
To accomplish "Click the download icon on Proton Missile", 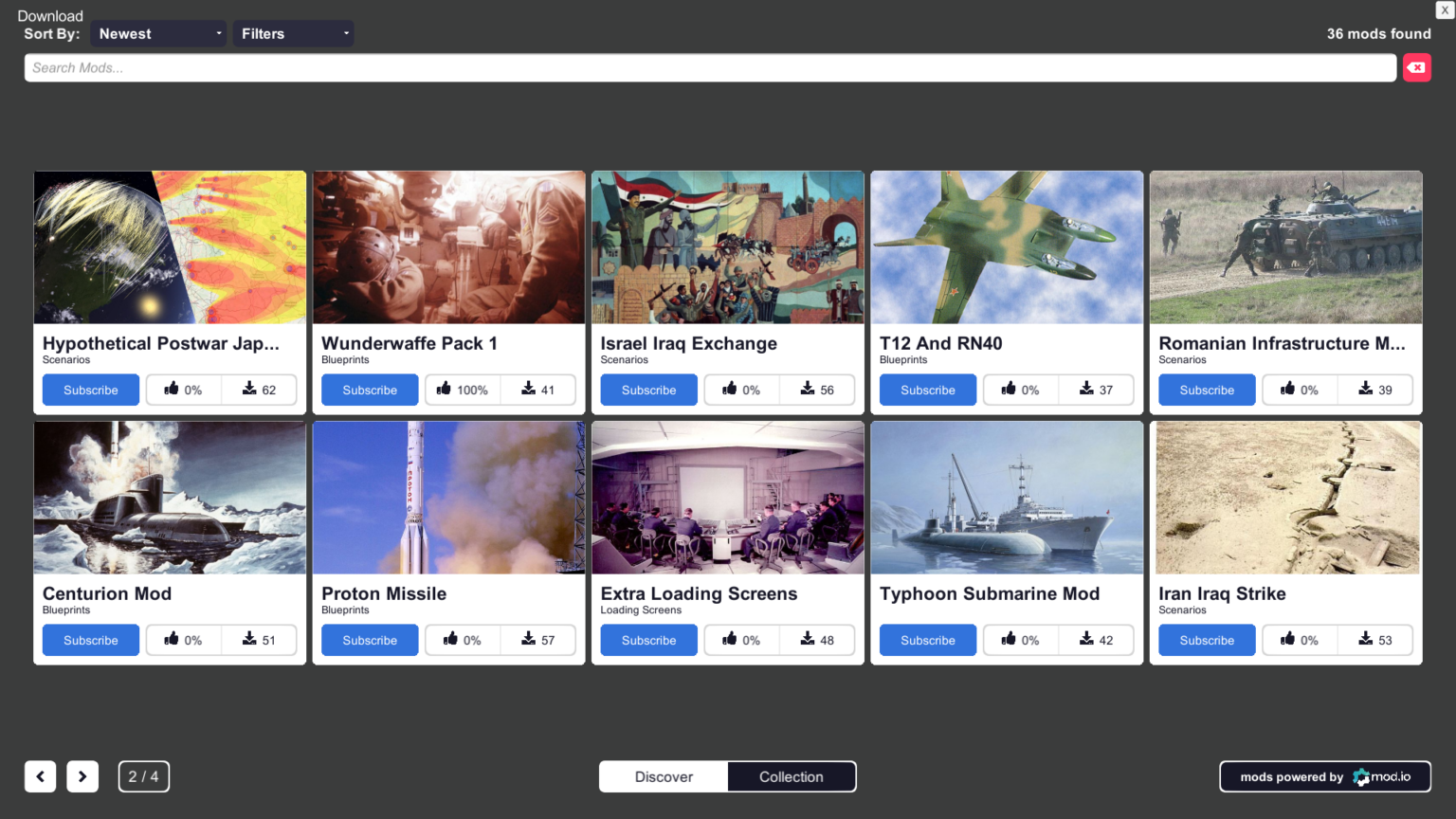I will pyautogui.click(x=527, y=640).
